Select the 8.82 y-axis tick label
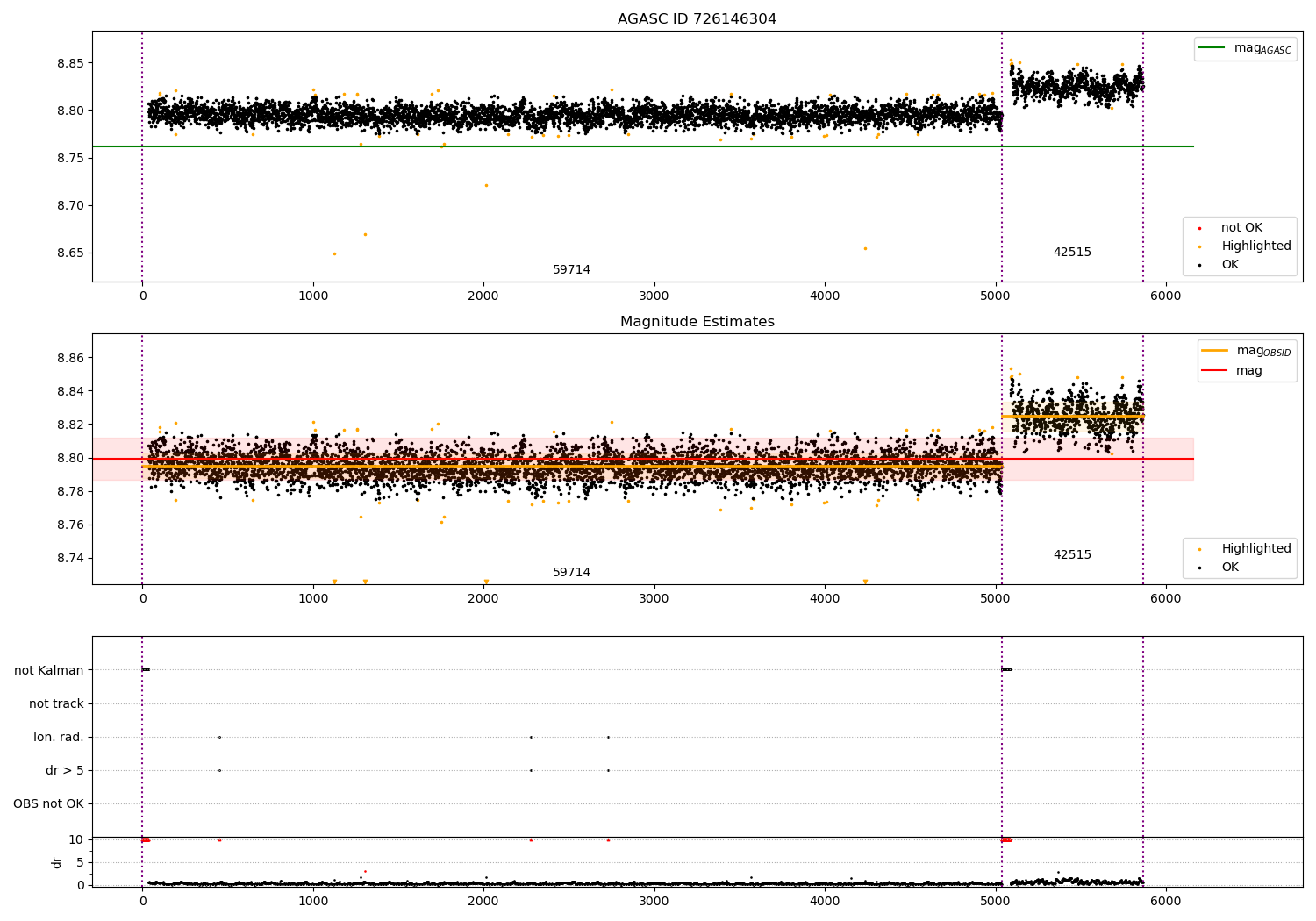Screen dimensions: 1316x921 [x=71, y=425]
